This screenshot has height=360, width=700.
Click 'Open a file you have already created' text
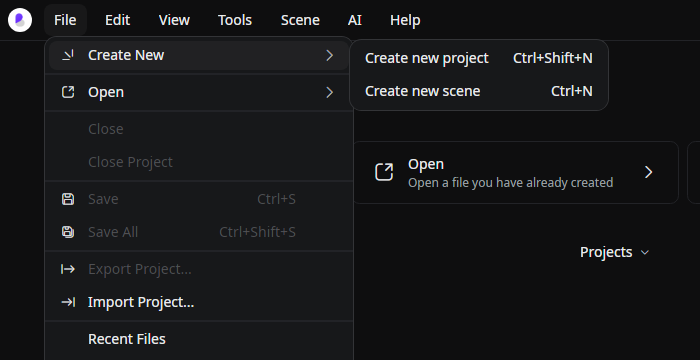510,183
